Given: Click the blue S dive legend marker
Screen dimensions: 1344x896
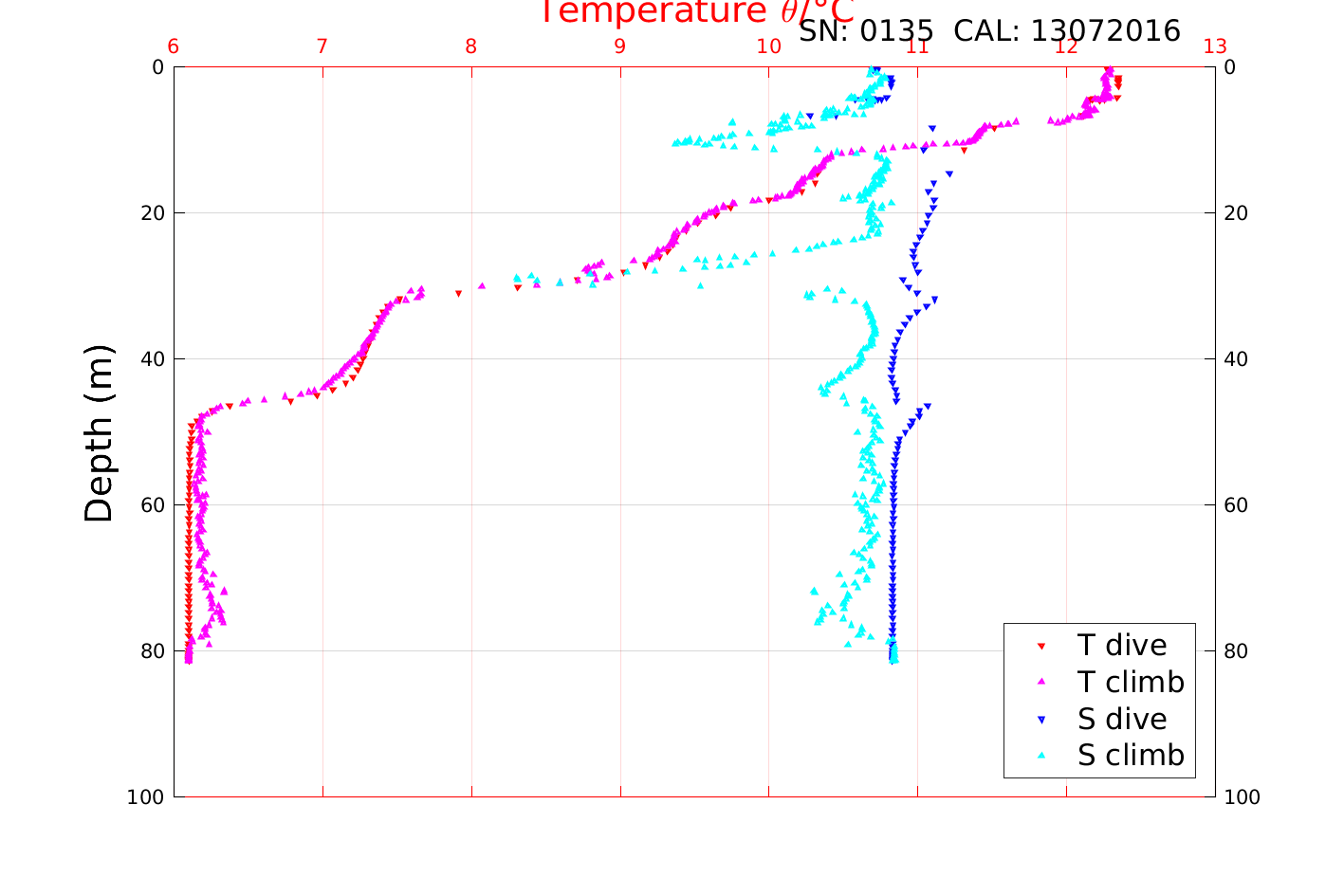Looking at the screenshot, I should pyautogui.click(x=1040, y=720).
